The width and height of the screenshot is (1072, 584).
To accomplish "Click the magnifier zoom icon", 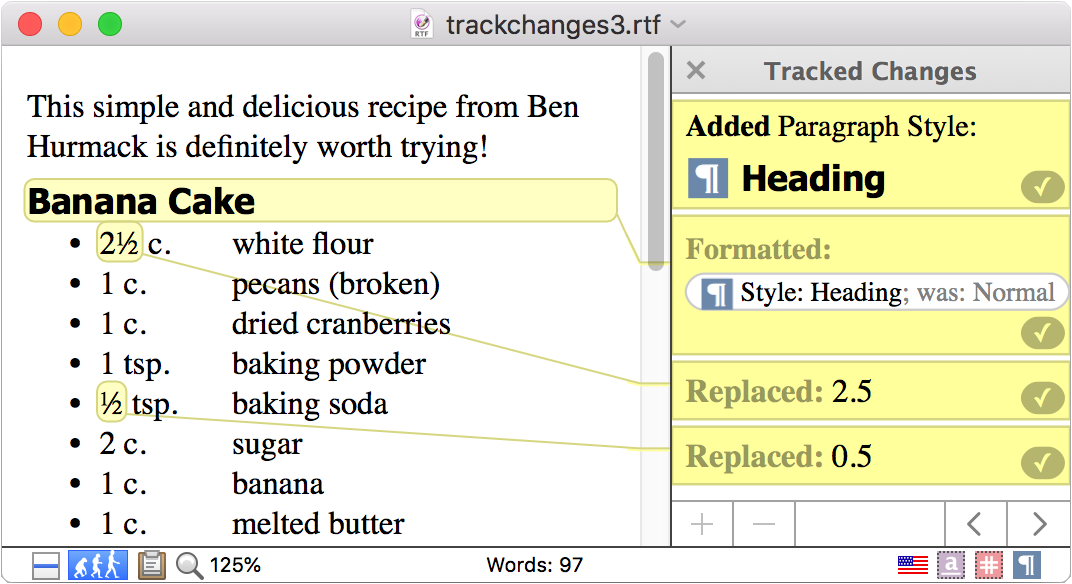I will click(x=189, y=566).
